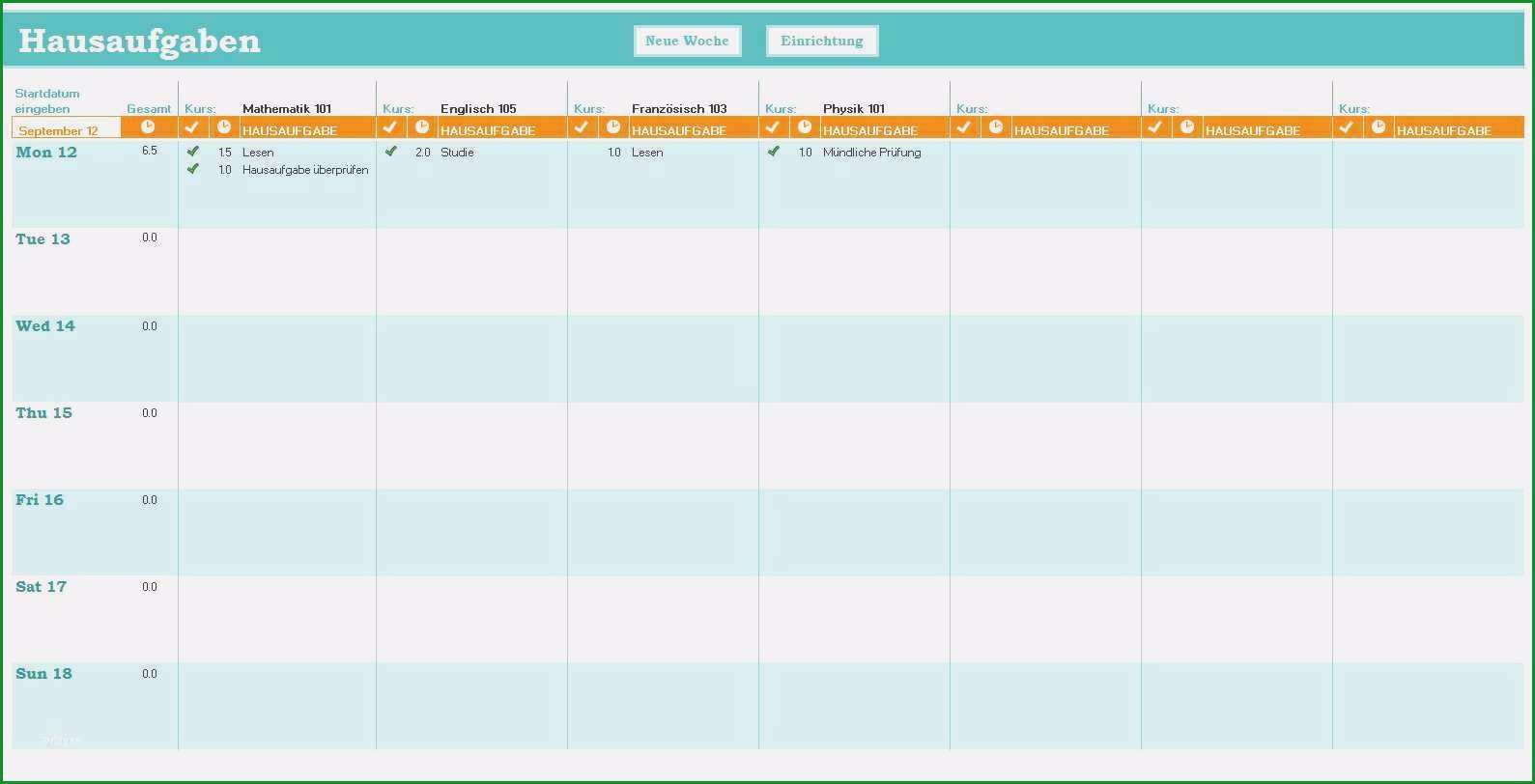
Task: Click the 6.5 total hours for Monday
Action: tap(150, 151)
